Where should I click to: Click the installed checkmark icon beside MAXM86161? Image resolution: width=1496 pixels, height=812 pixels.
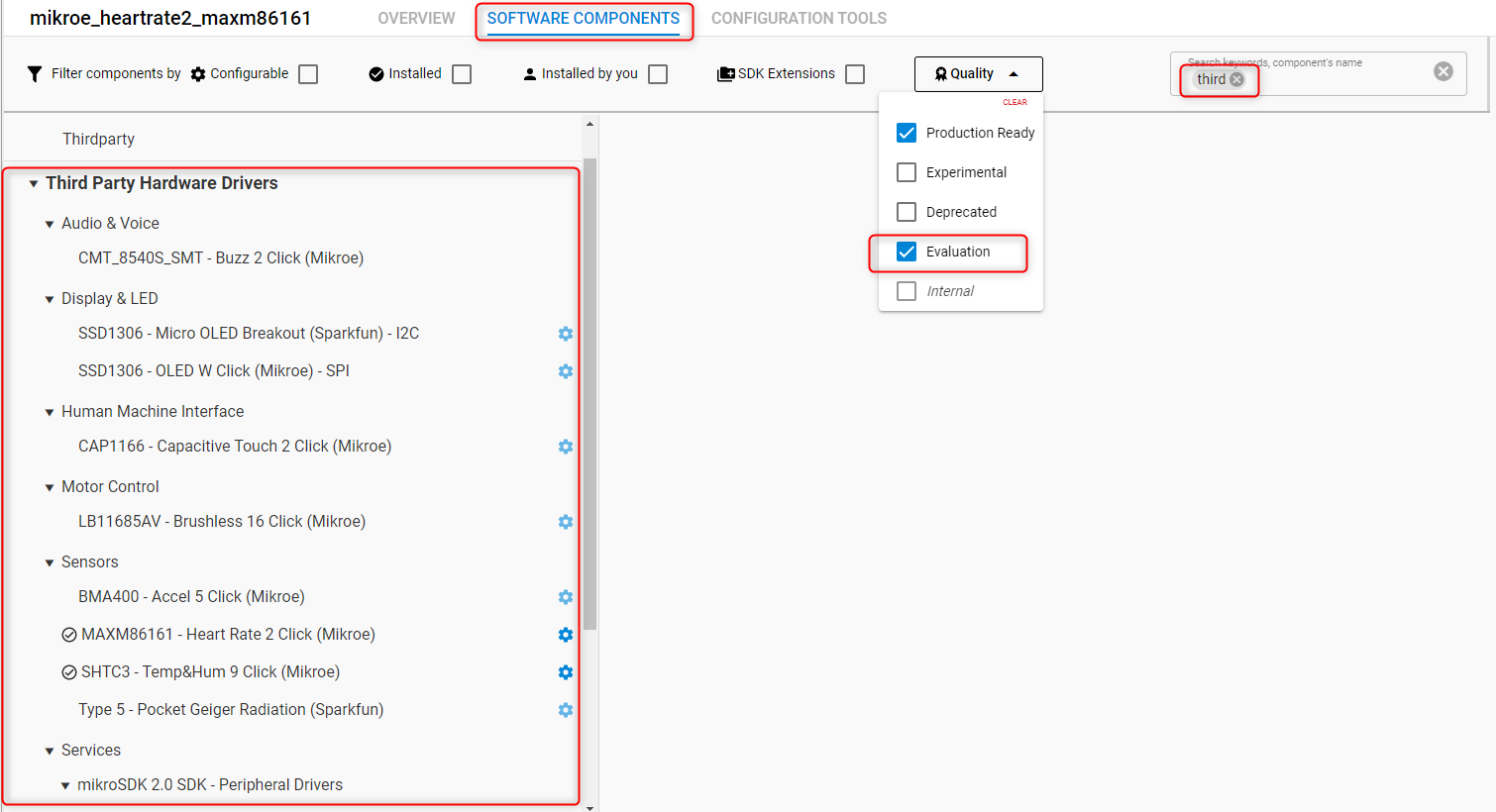point(69,635)
